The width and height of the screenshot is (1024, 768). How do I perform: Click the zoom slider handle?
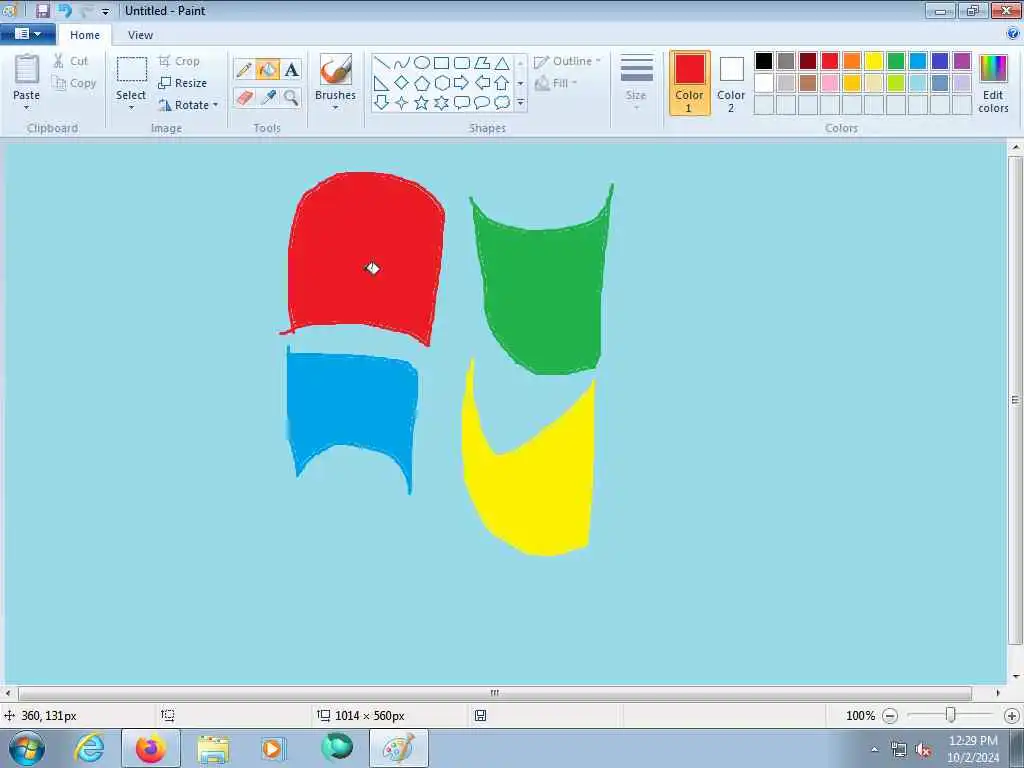pyautogui.click(x=951, y=716)
